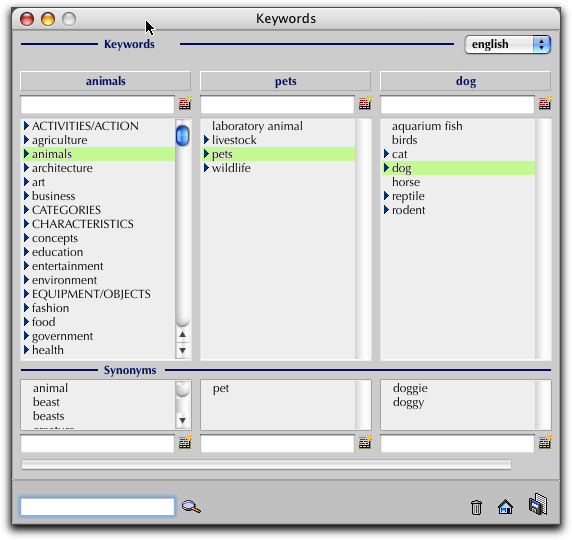Click the trash can delete icon
This screenshot has width=572, height=540.
tap(476, 508)
